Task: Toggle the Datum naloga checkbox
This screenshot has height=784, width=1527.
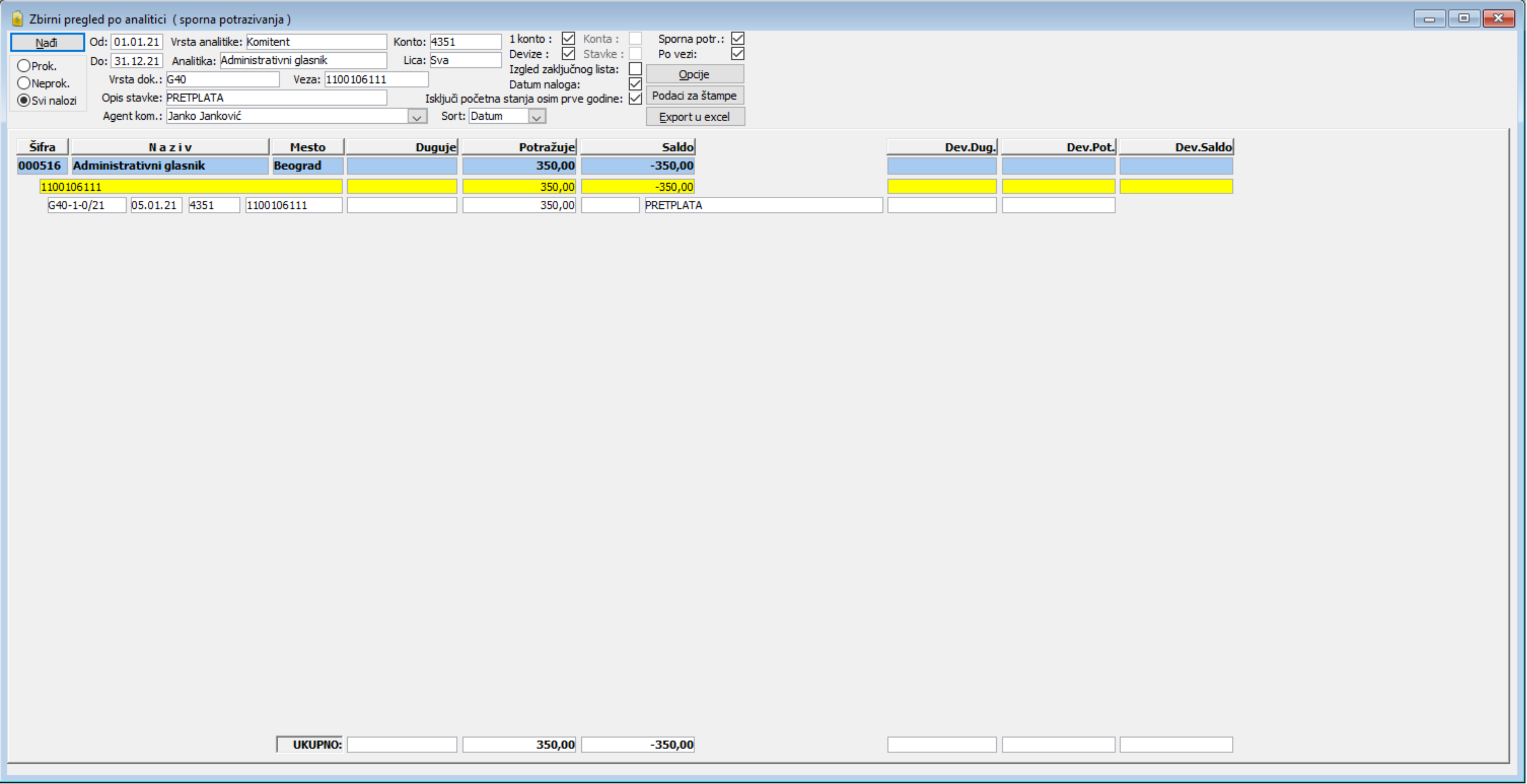Action: [635, 84]
